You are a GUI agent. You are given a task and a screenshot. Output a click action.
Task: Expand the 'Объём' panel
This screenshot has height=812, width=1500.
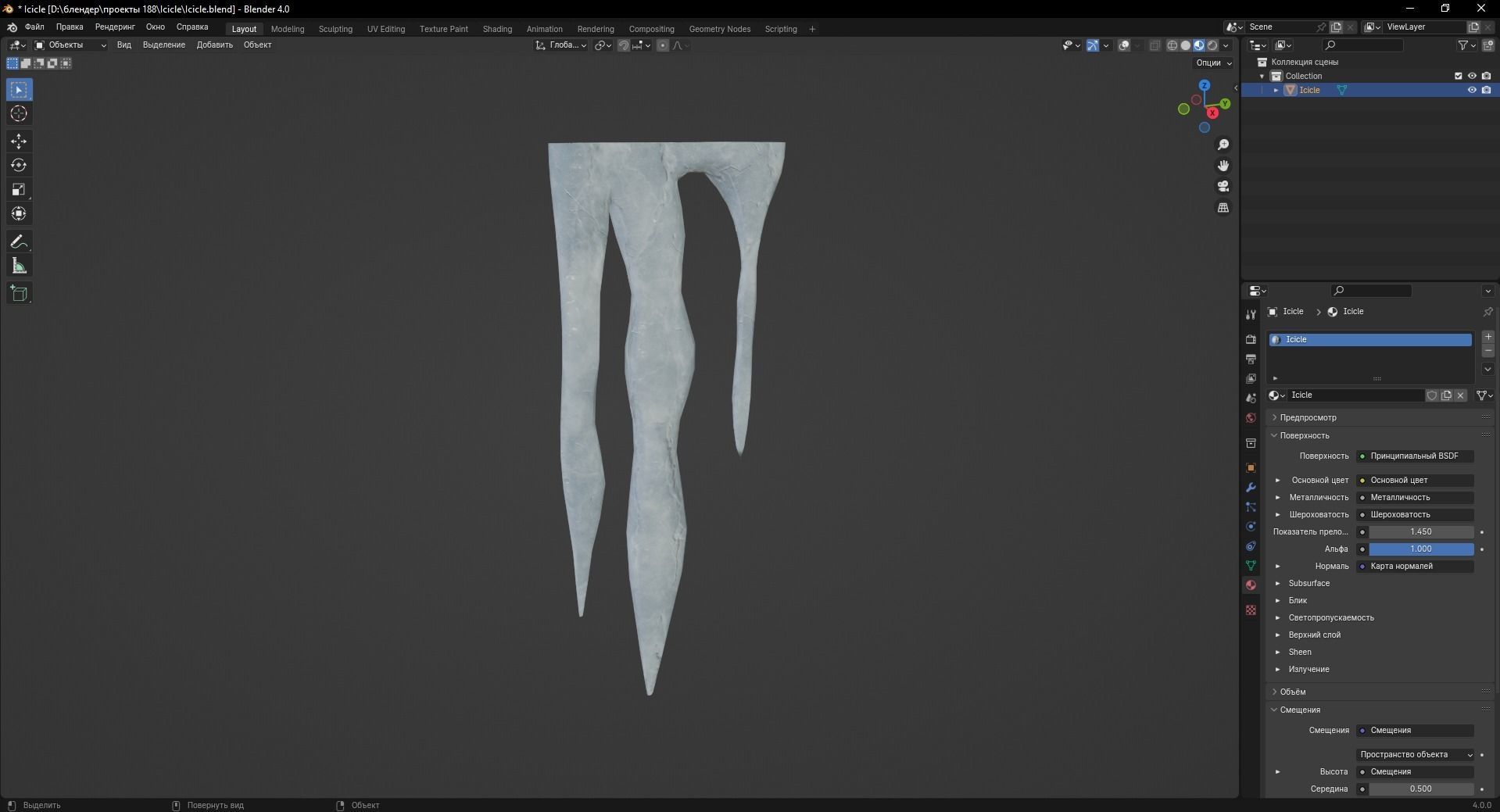click(1292, 692)
